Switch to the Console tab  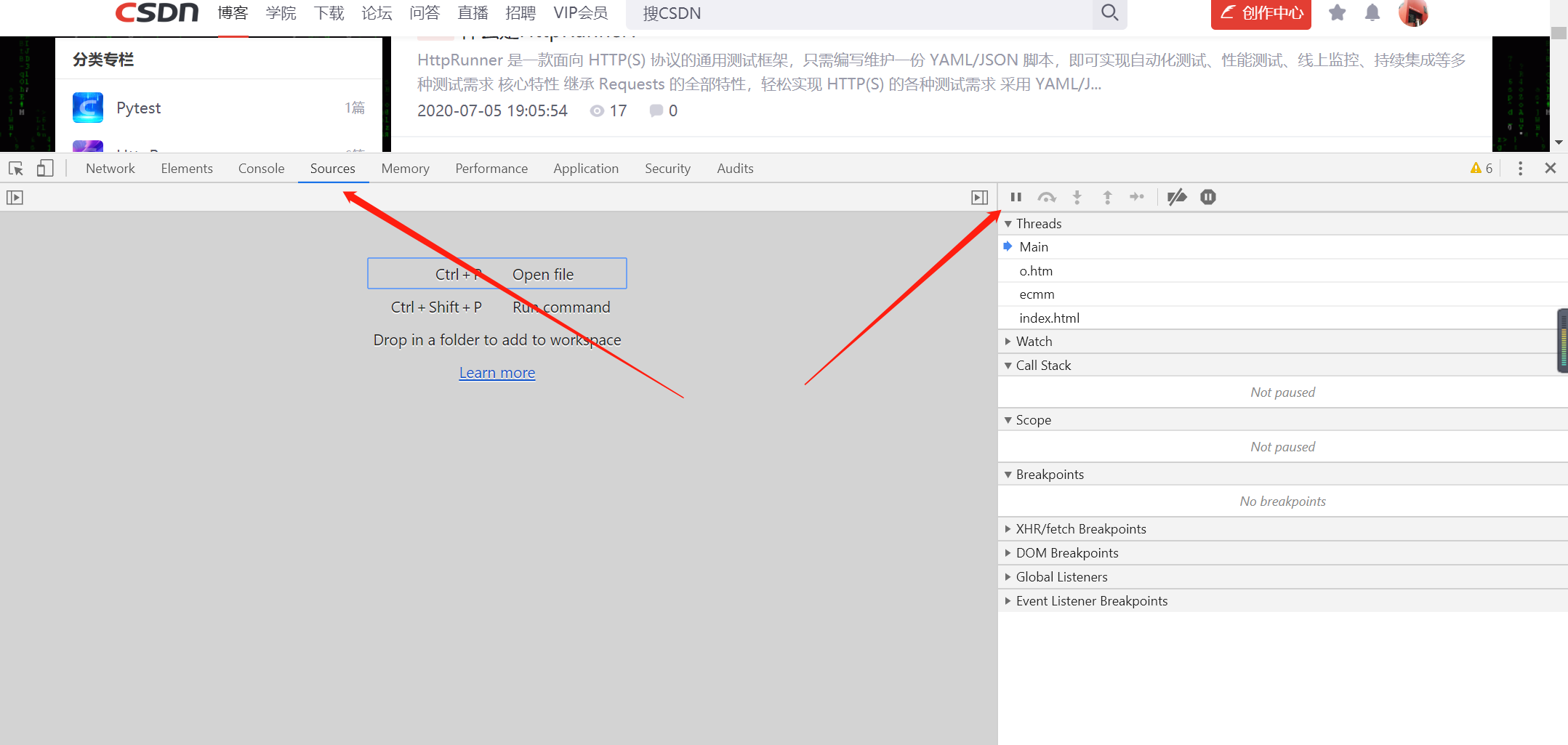[261, 169]
